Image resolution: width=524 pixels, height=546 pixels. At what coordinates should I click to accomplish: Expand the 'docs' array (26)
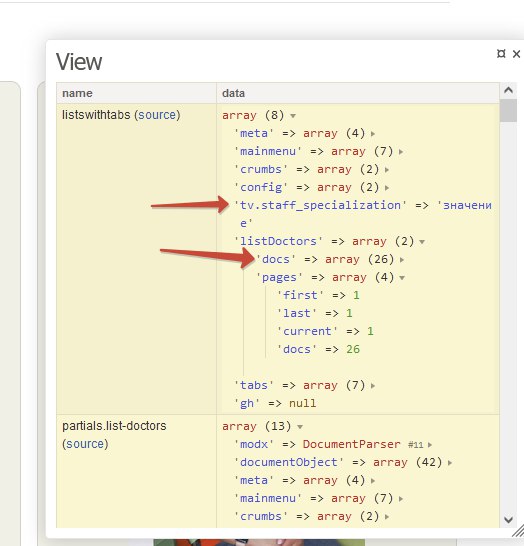(402, 260)
